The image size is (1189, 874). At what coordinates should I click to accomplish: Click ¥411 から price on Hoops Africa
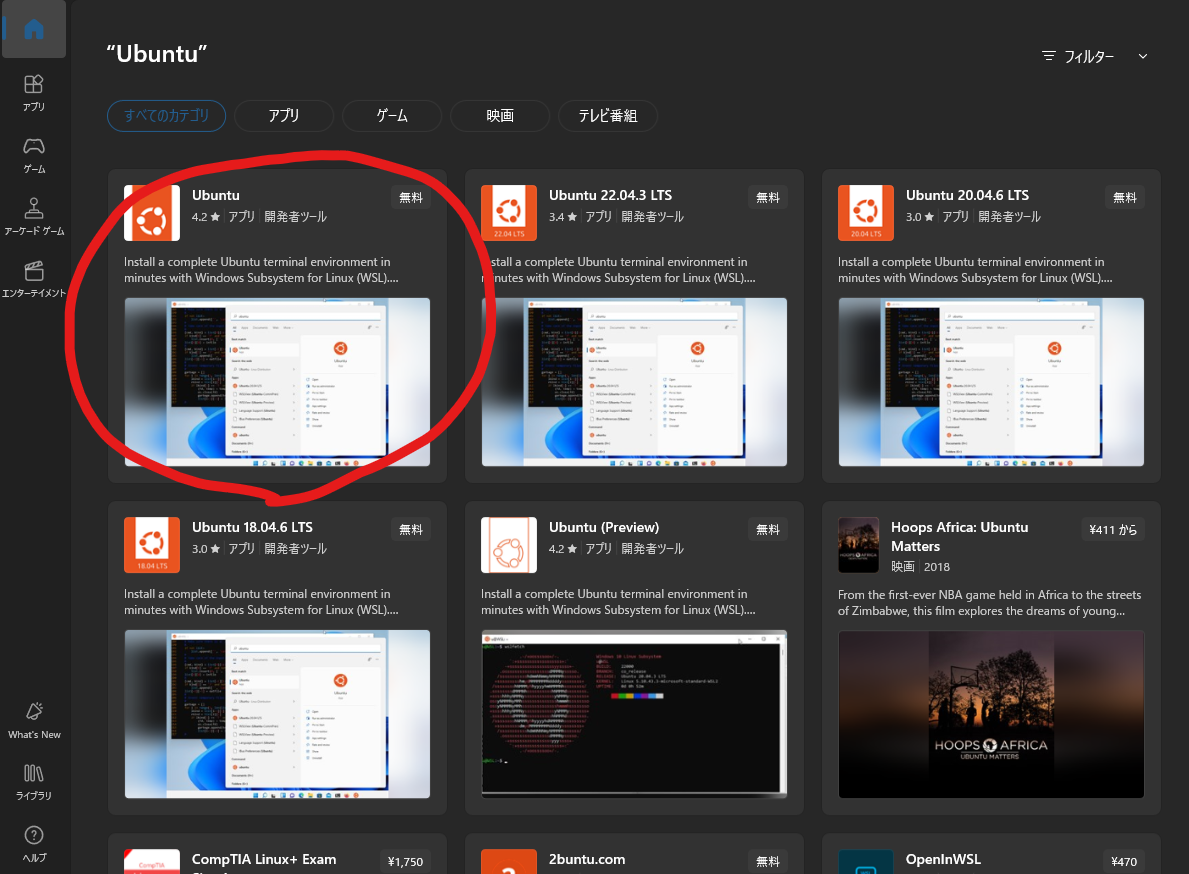(1113, 529)
